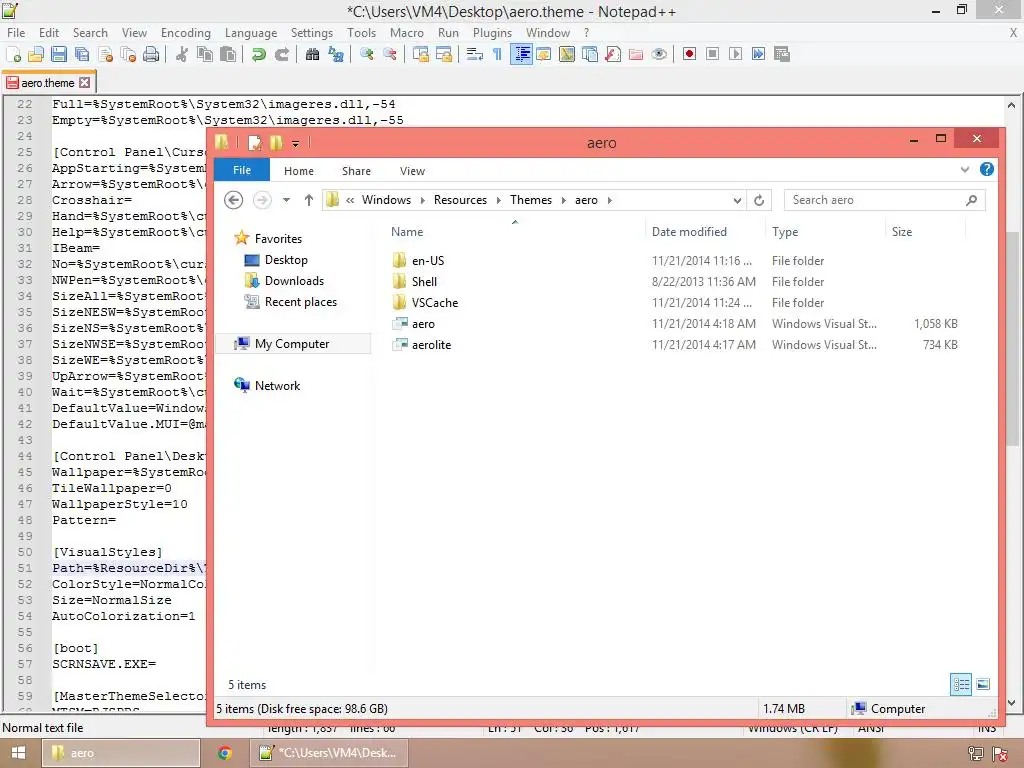
Task: Click the Search aero input field
Action: coord(884,200)
